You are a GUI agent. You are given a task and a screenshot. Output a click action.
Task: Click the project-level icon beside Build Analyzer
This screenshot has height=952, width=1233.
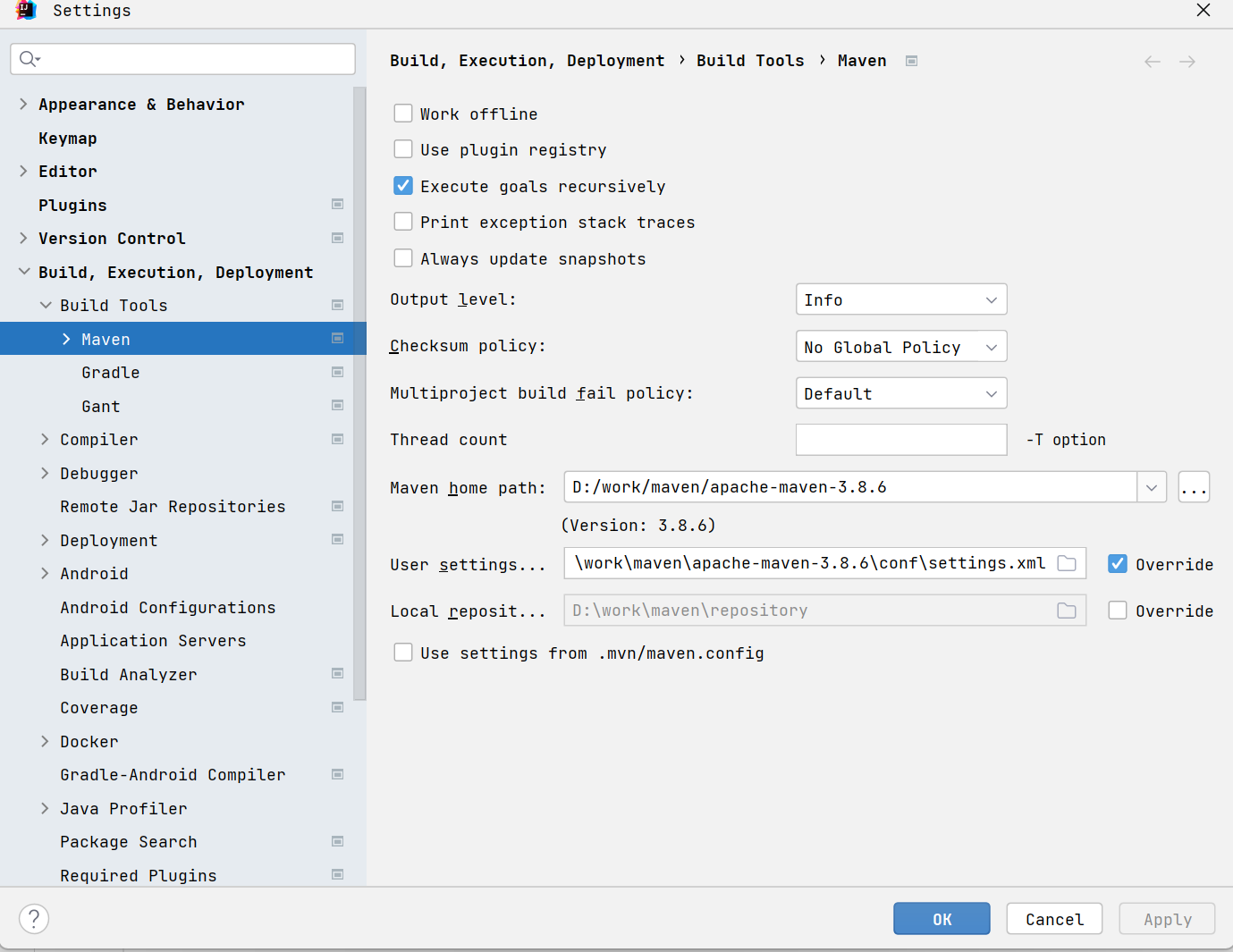(x=337, y=674)
